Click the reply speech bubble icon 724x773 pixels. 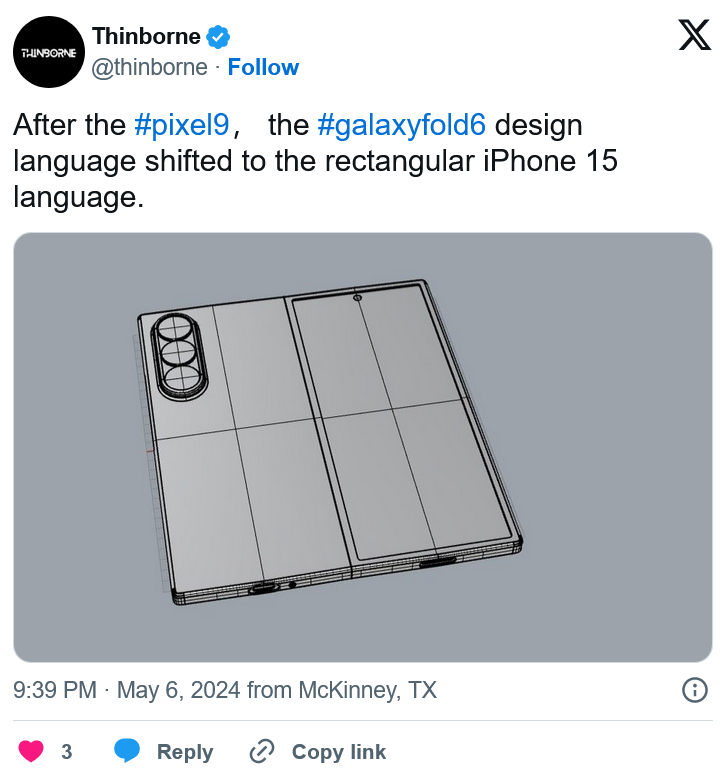click(x=127, y=751)
